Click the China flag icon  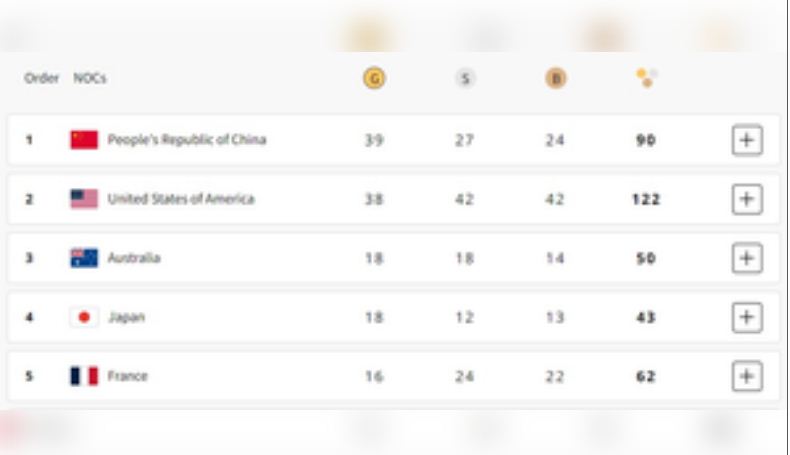pyautogui.click(x=84, y=140)
